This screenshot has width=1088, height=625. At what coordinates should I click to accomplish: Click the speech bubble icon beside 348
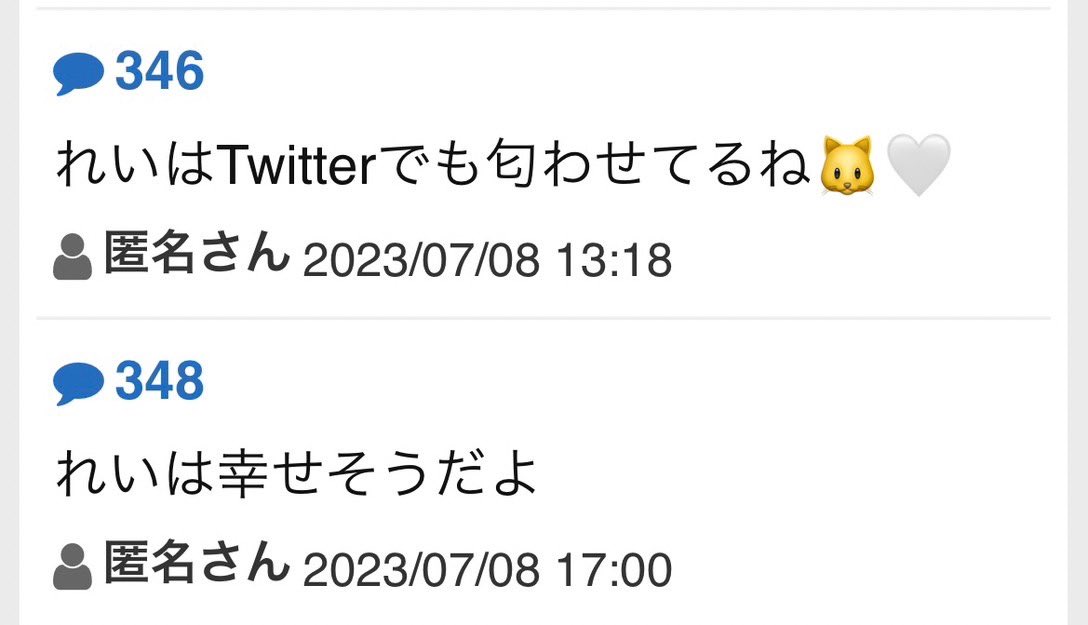(78, 384)
